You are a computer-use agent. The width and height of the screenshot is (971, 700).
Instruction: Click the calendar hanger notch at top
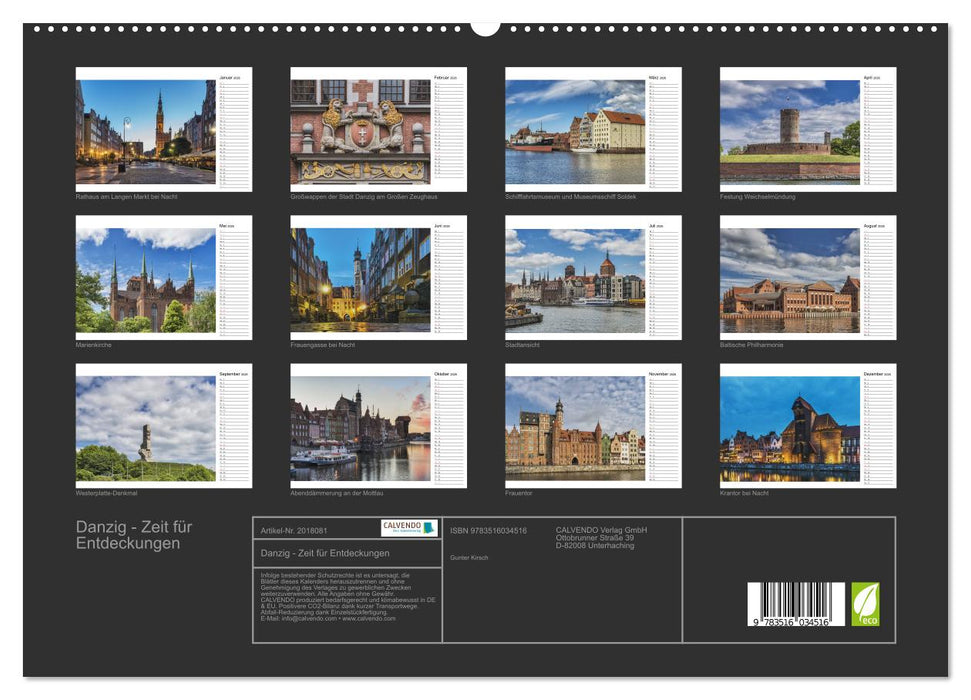click(485, 27)
